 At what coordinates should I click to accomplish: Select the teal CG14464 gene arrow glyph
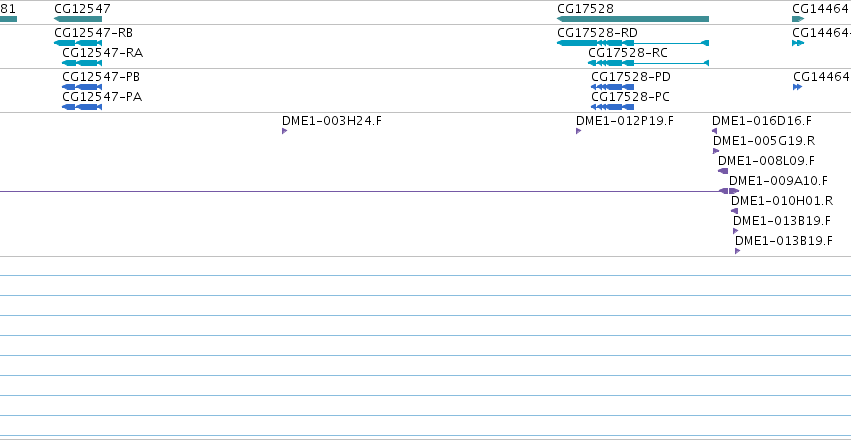798,19
